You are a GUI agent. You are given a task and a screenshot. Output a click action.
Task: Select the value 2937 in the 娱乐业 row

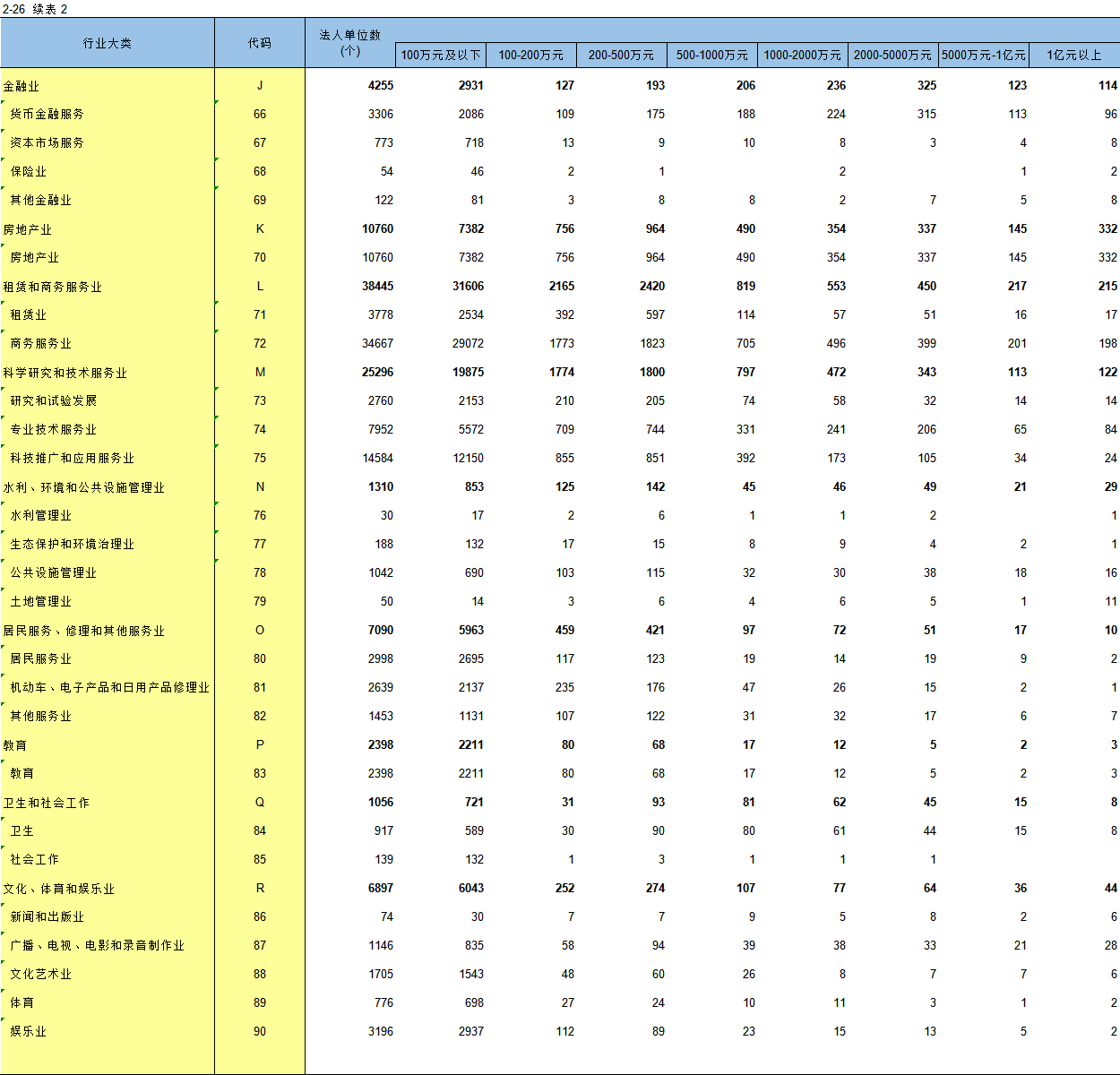[x=471, y=1032]
